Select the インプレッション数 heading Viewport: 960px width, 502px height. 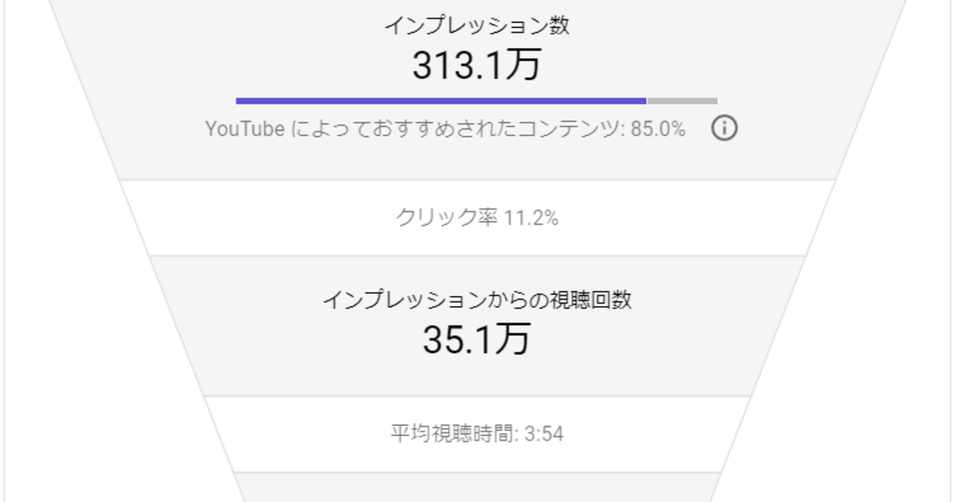(477, 27)
